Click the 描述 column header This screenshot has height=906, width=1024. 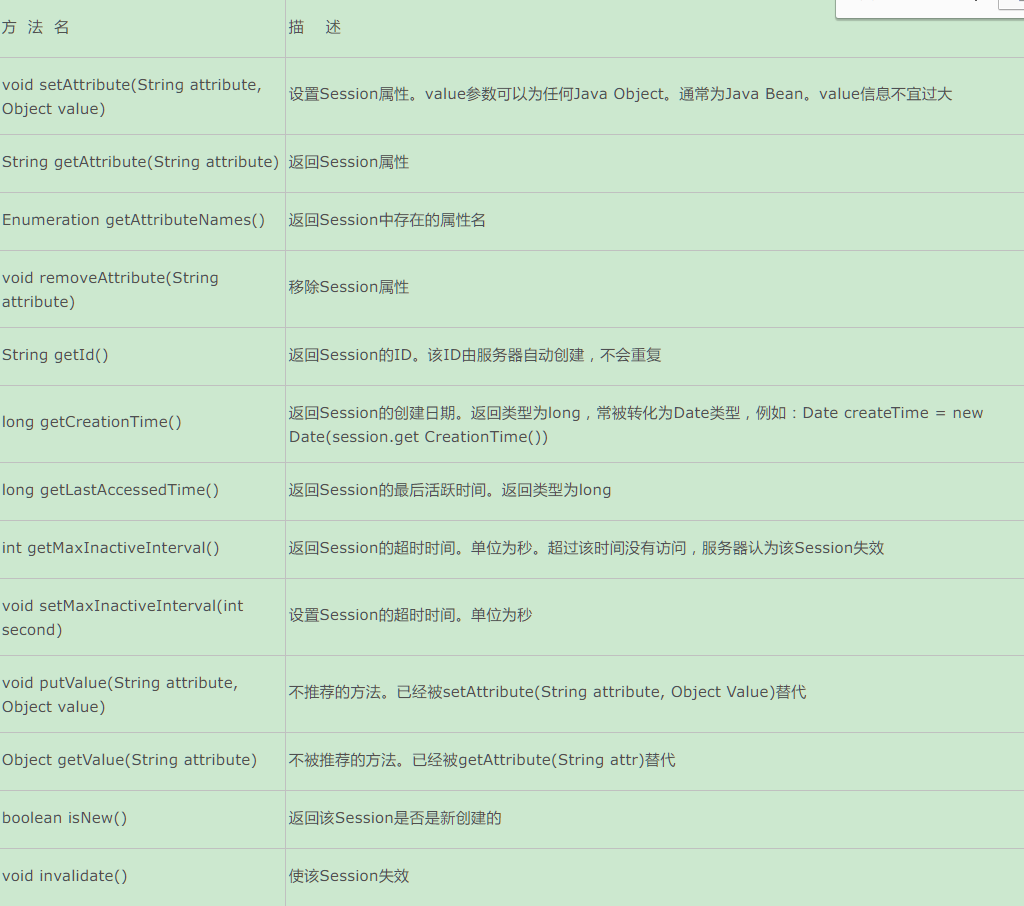tap(315, 27)
